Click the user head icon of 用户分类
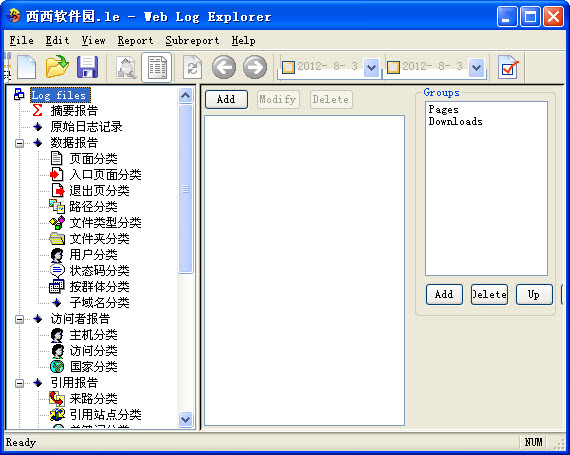Screen dimensions: 570x455 57,255
